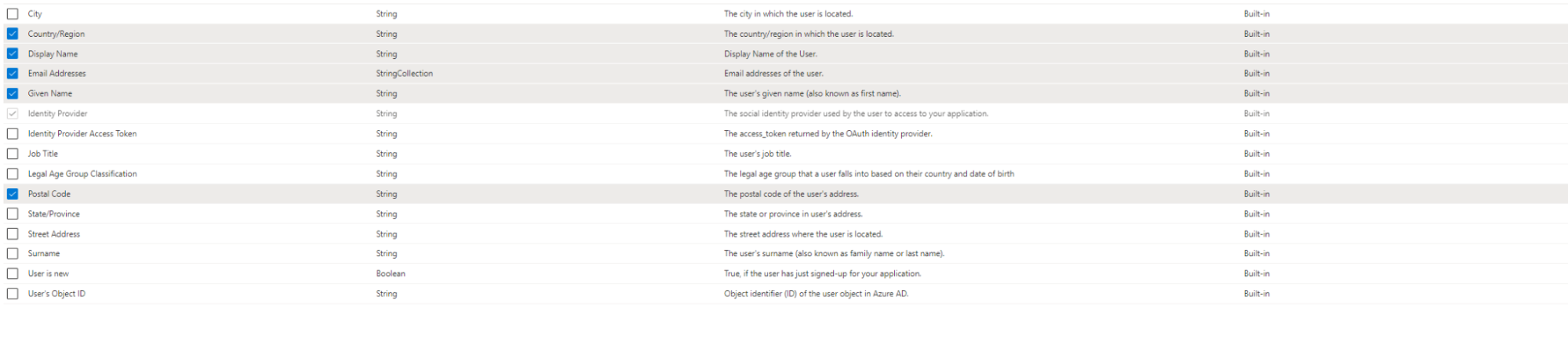This screenshot has height=348, width=1568.
Task: Check the User's Object ID checkbox
Action: click(13, 294)
